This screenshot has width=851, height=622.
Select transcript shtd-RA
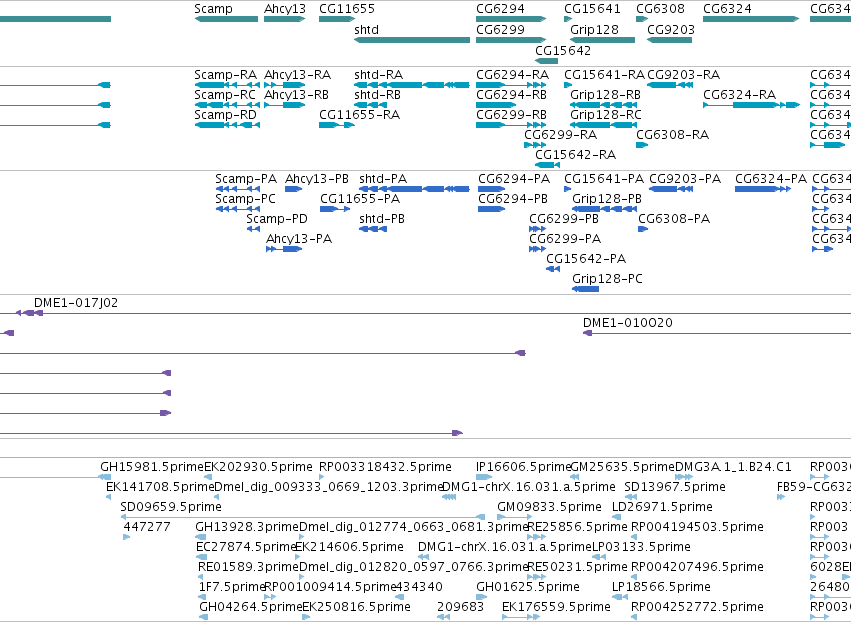point(378,75)
